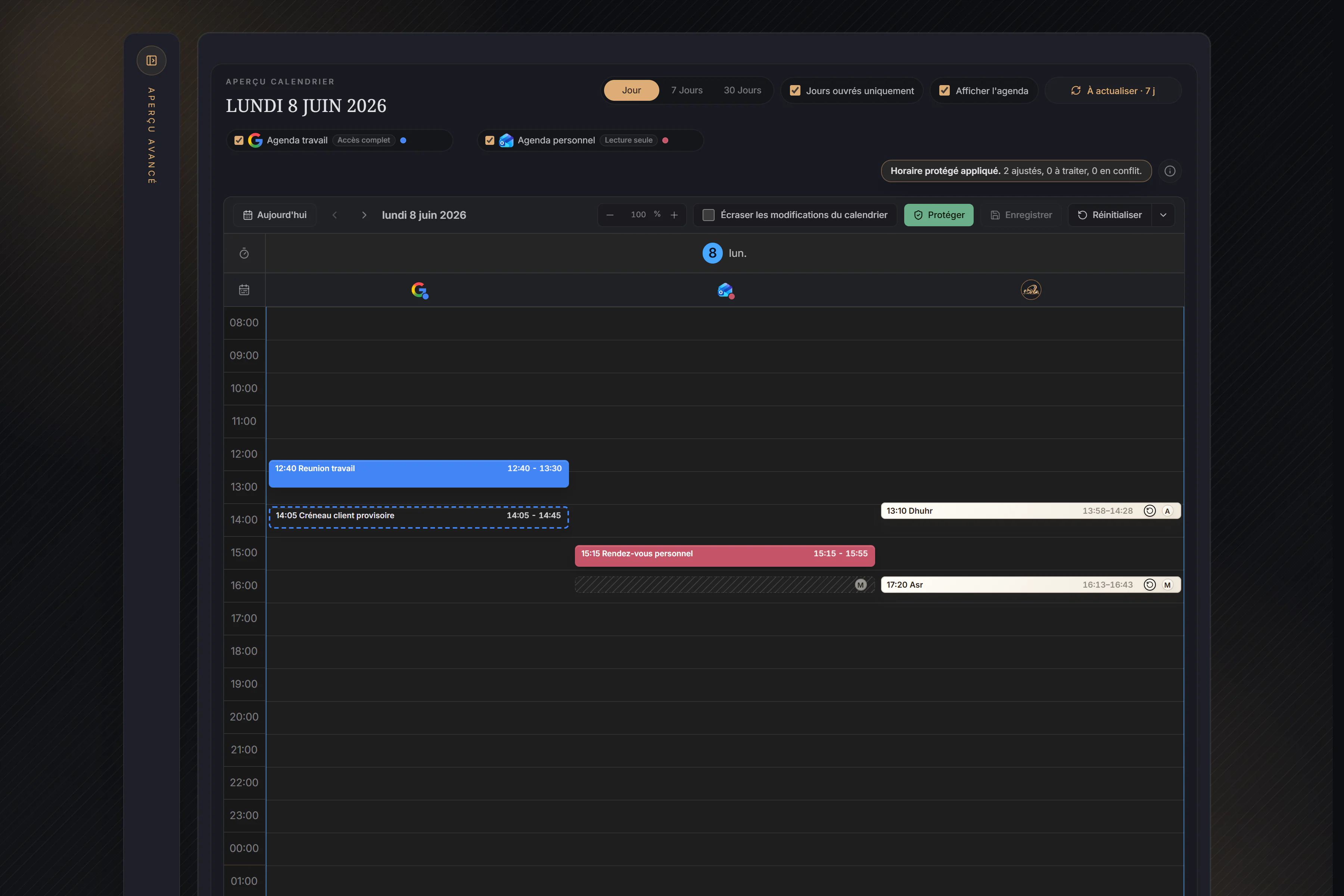Click the blue color dot of Agenda travail

[404, 140]
